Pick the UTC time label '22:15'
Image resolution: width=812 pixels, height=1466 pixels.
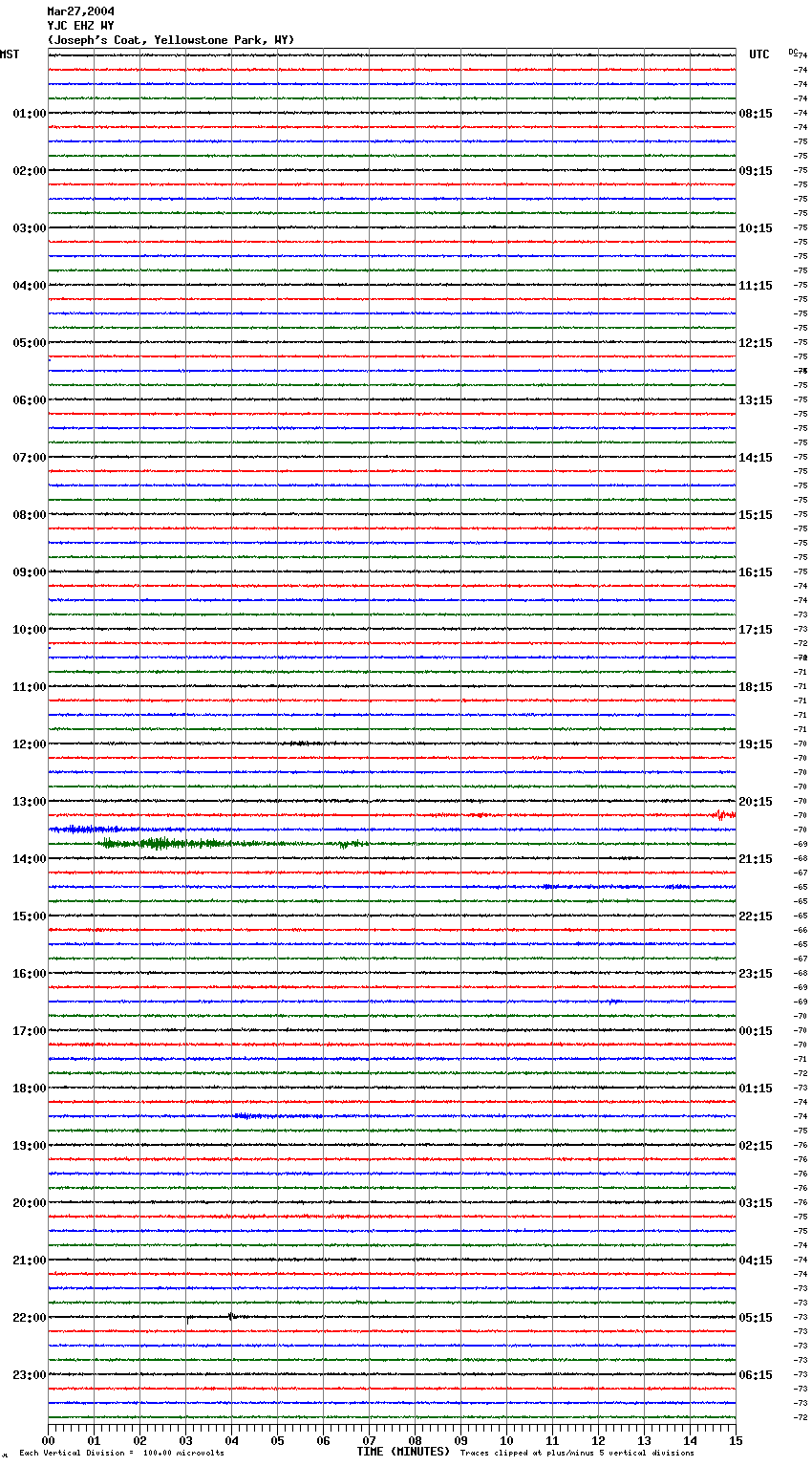point(756,916)
